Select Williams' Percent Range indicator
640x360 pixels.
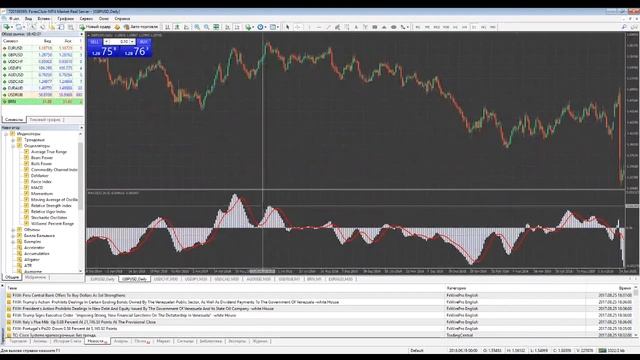[52, 224]
